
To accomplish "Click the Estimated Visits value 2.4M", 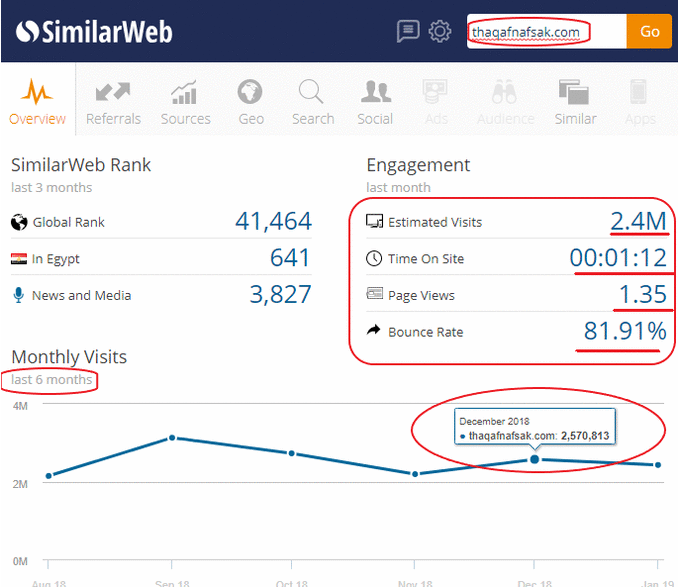I will (639, 221).
